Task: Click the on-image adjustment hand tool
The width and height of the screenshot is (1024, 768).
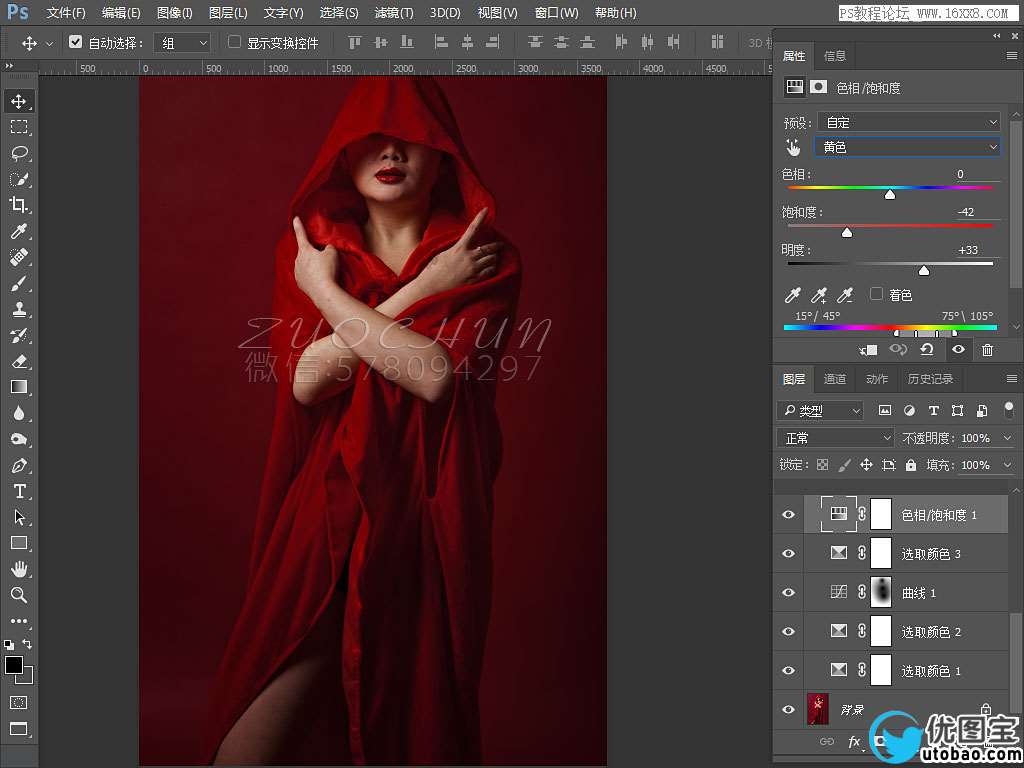Action: [x=793, y=148]
